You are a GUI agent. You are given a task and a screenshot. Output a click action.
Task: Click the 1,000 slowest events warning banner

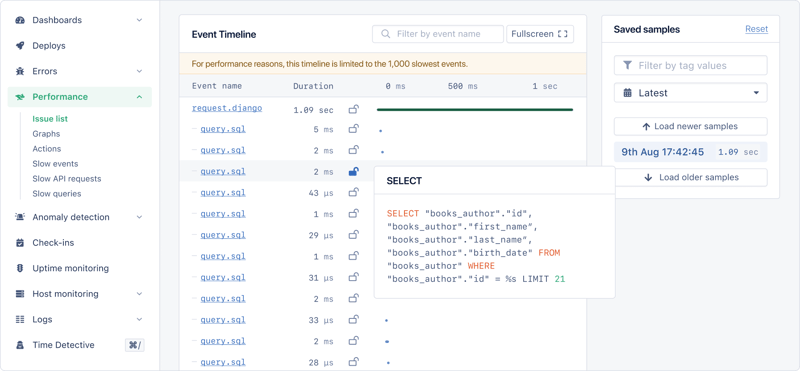tap(383, 64)
